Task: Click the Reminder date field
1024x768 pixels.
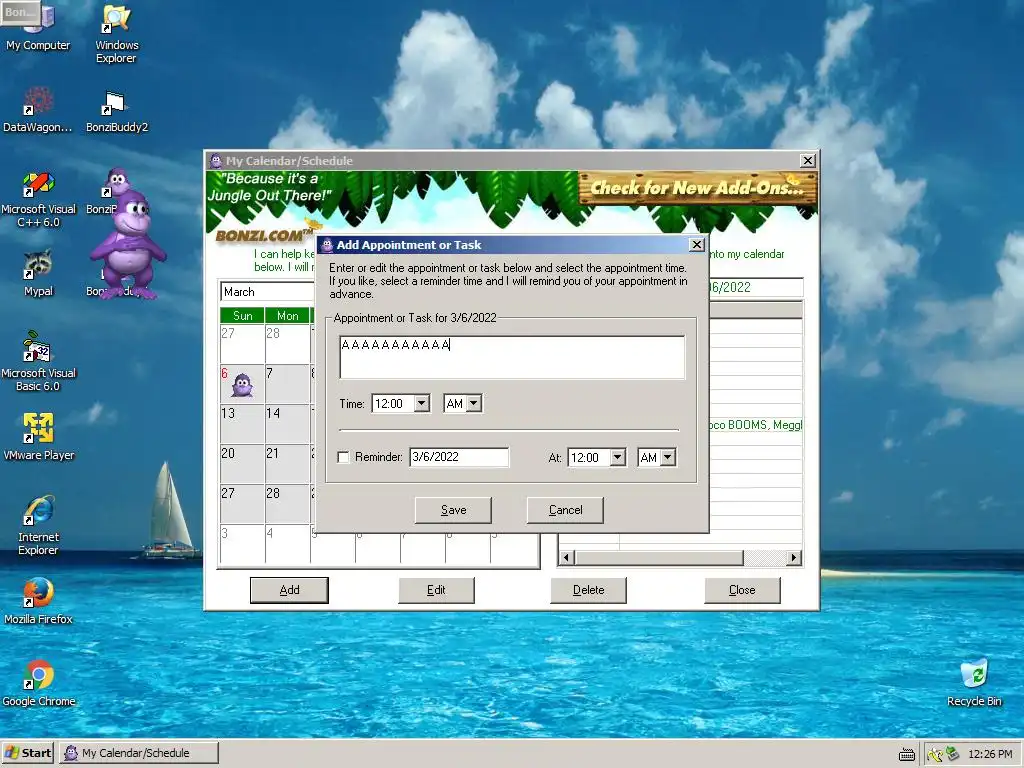Action: (x=459, y=457)
